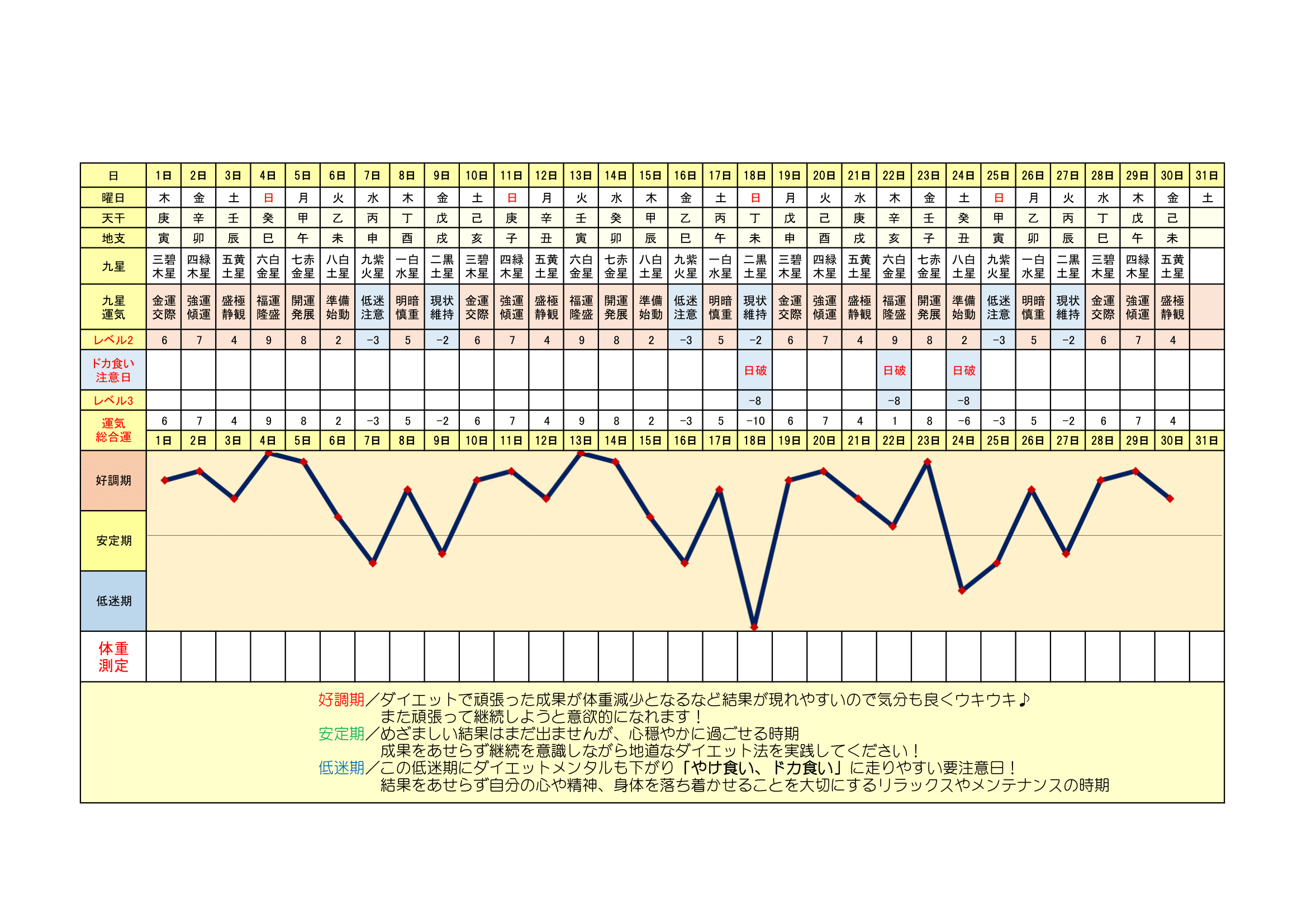Click the -10 total value for 18日
The height and width of the screenshot is (924, 1307).
755,421
